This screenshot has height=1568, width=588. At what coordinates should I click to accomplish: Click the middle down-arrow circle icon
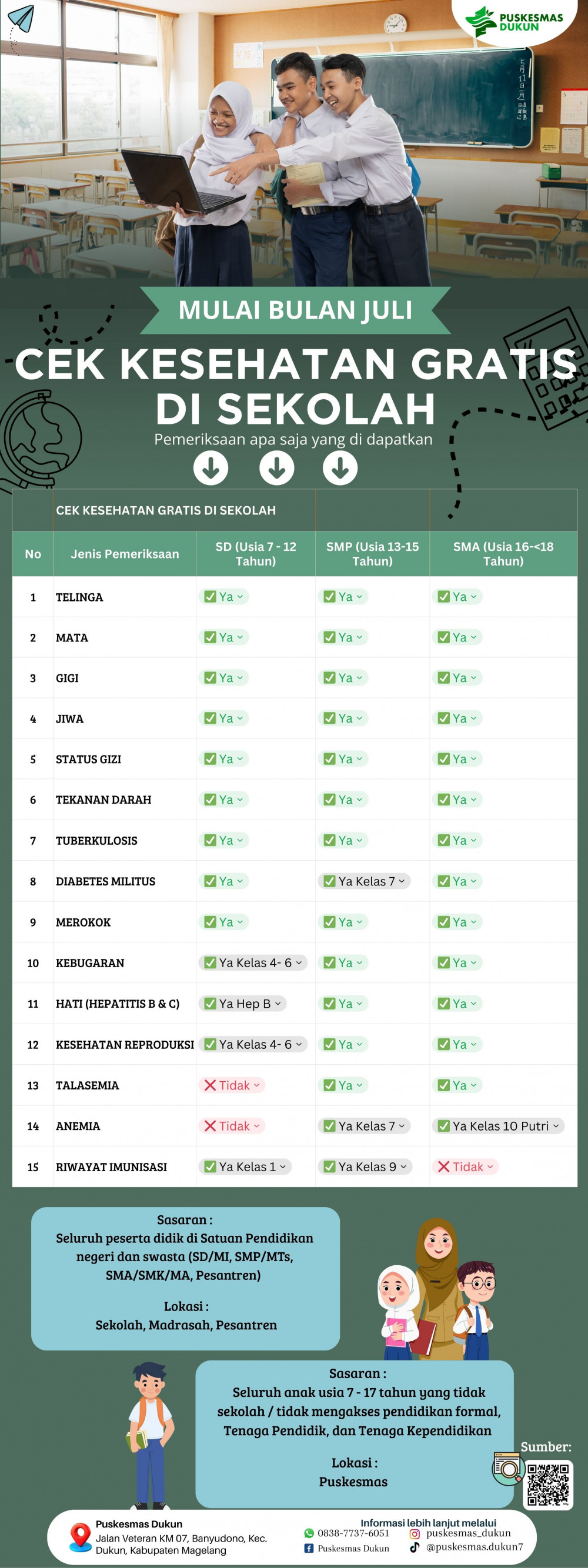tap(277, 467)
